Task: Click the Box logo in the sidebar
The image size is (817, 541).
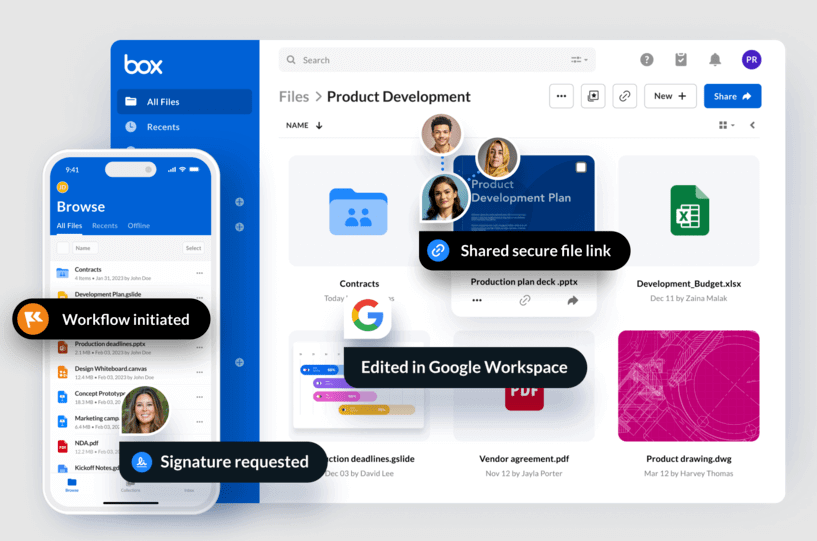Action: pos(143,65)
